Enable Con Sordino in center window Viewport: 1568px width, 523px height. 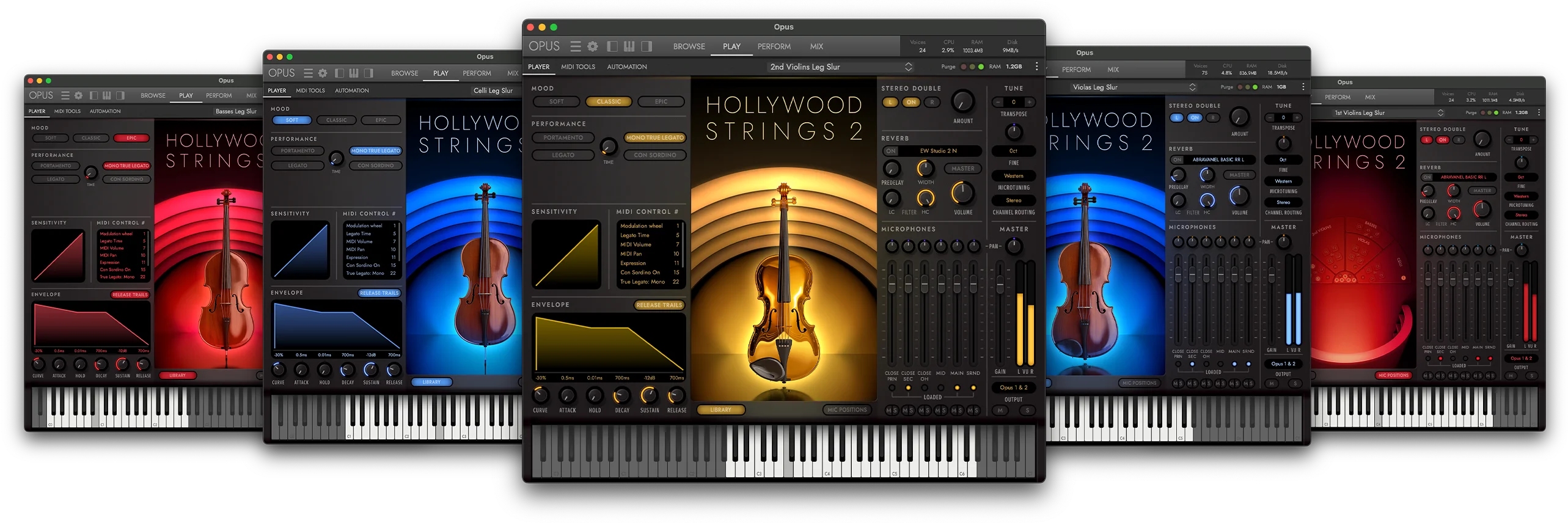[654, 155]
